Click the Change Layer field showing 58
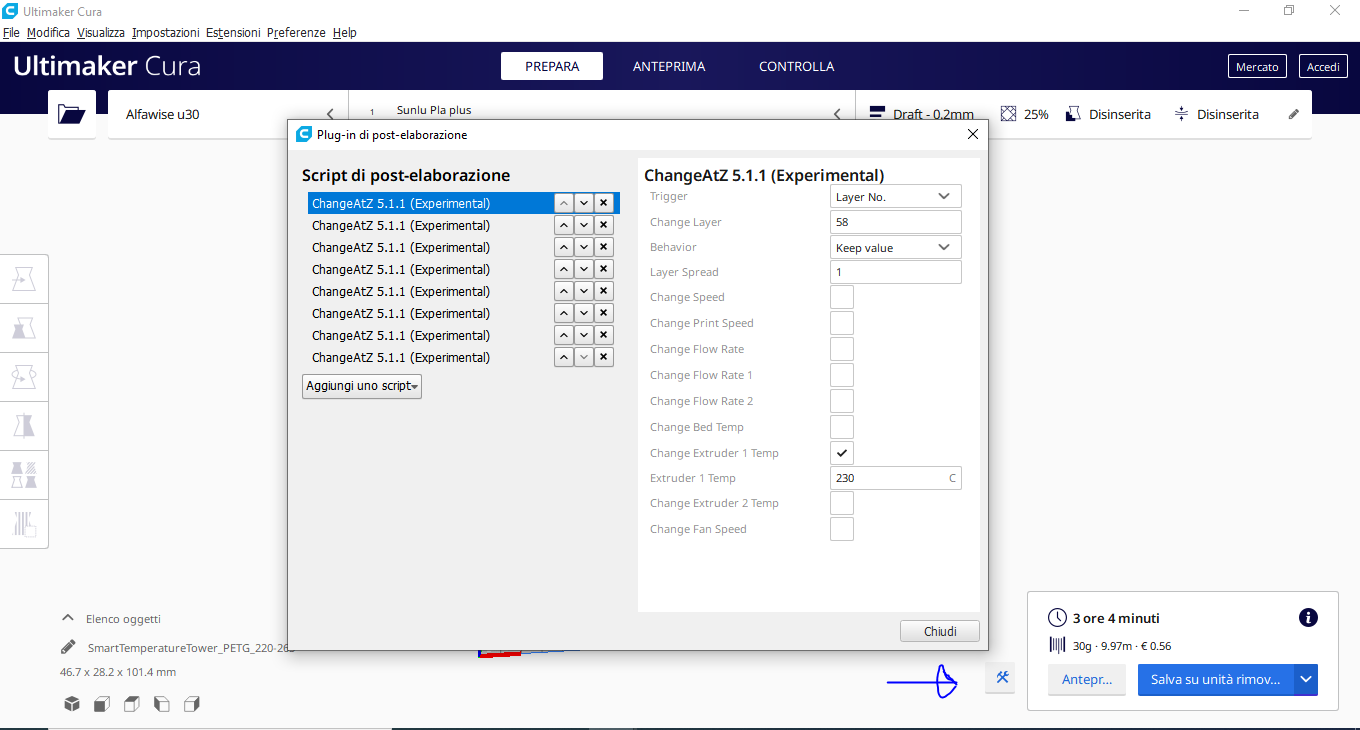 [896, 222]
